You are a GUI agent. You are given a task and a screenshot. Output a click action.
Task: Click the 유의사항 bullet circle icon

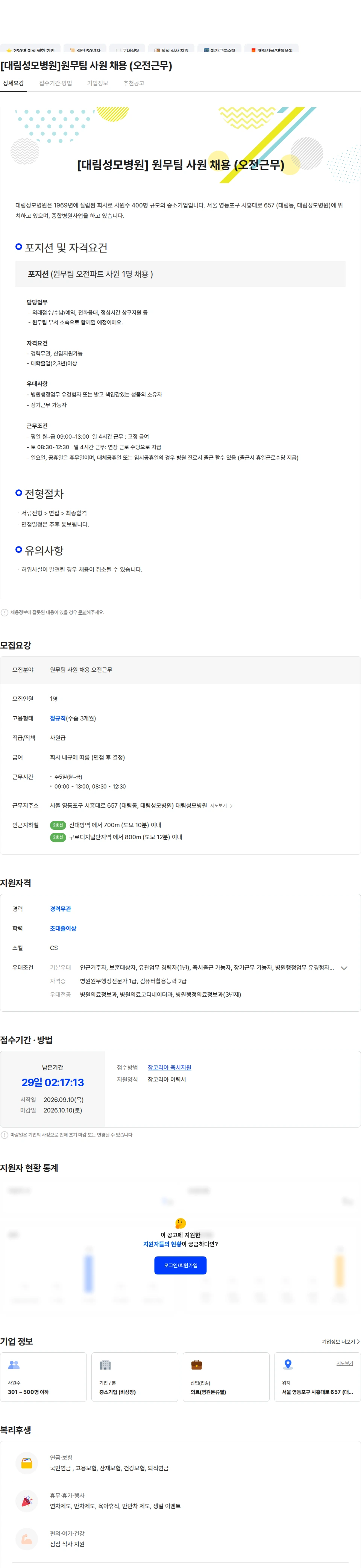19,549
